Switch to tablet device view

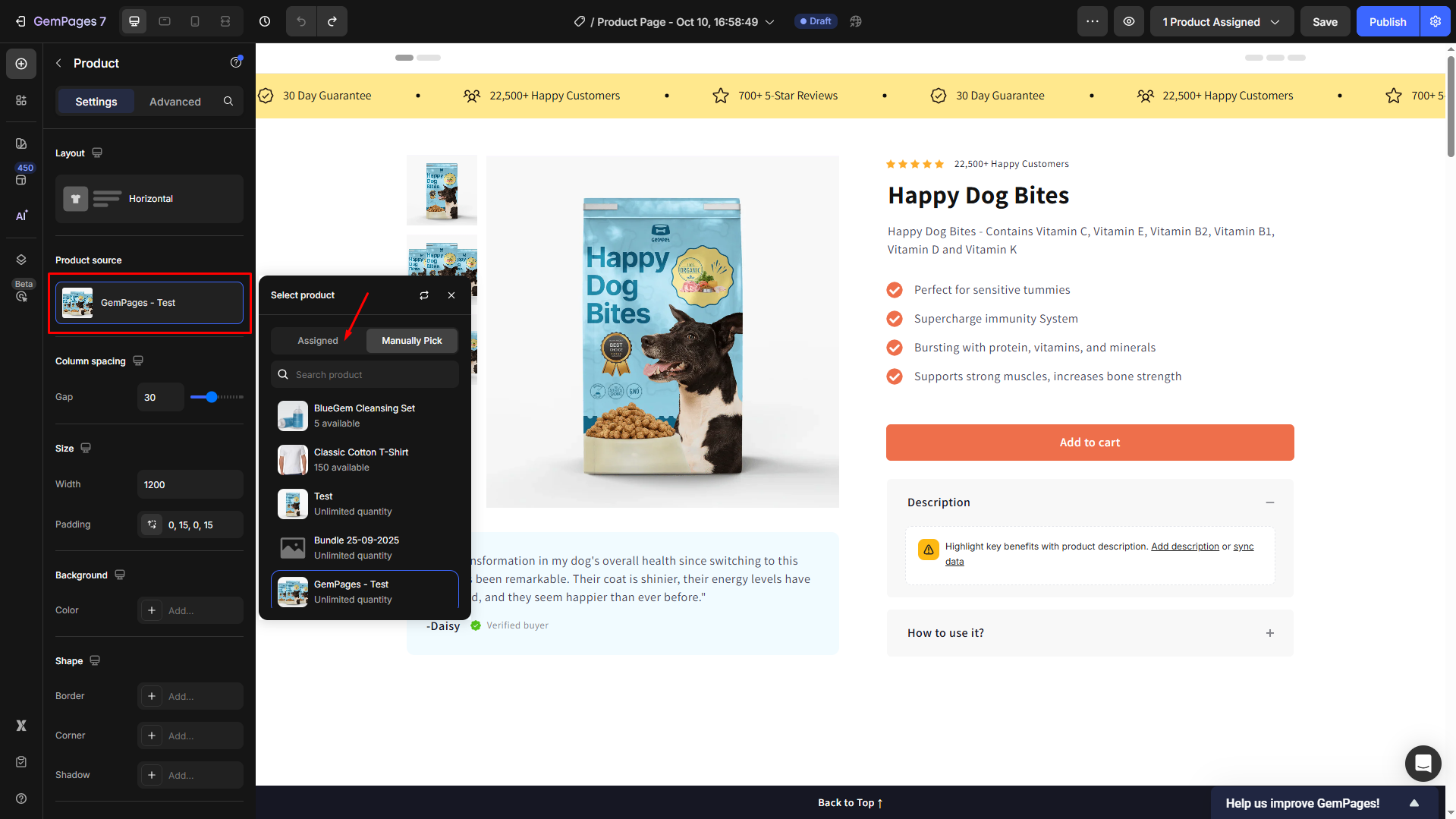click(165, 21)
